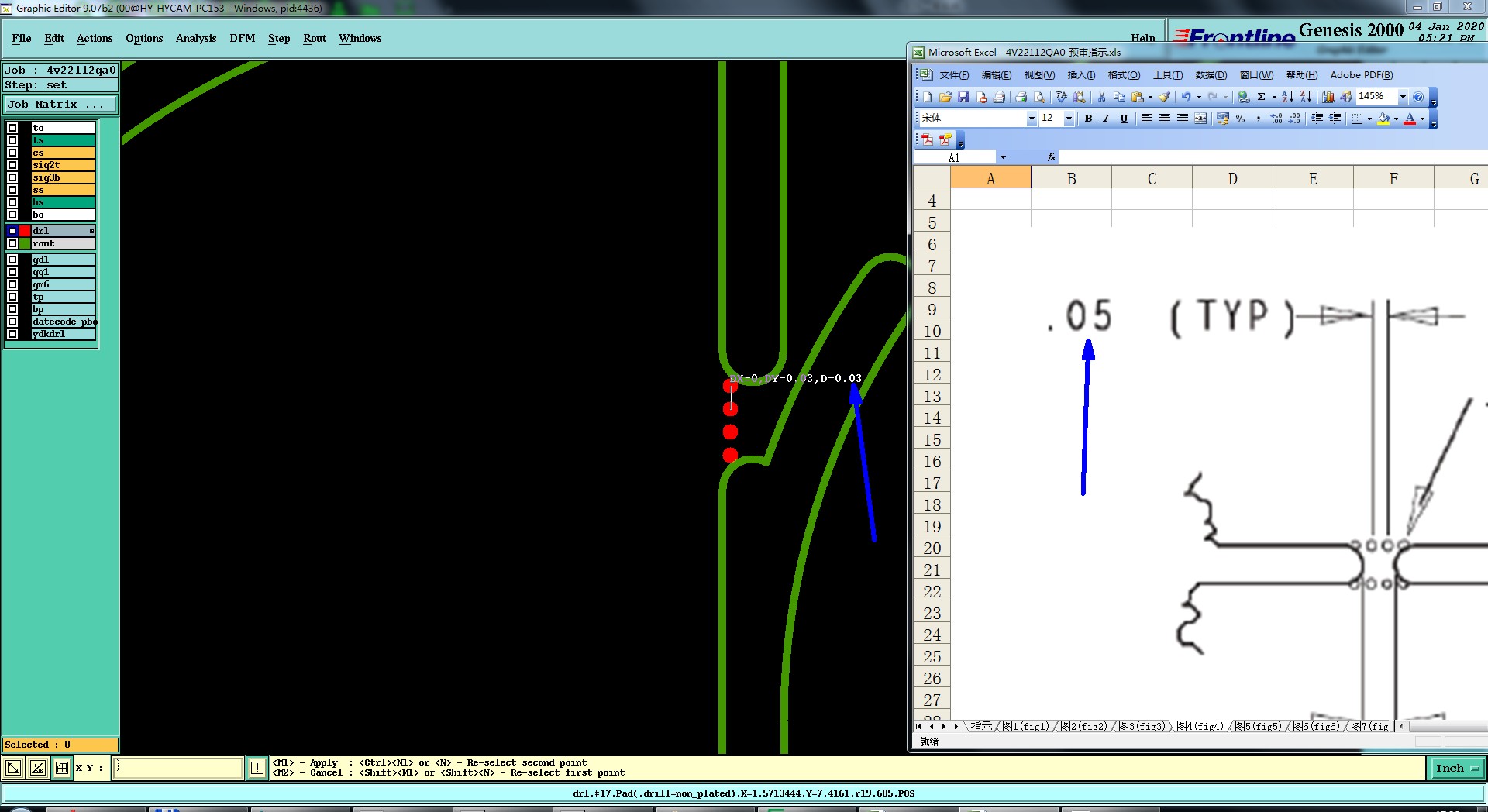The image size is (1488, 812).
Task: Click green color swatch of rout layer
Action: (x=25, y=243)
